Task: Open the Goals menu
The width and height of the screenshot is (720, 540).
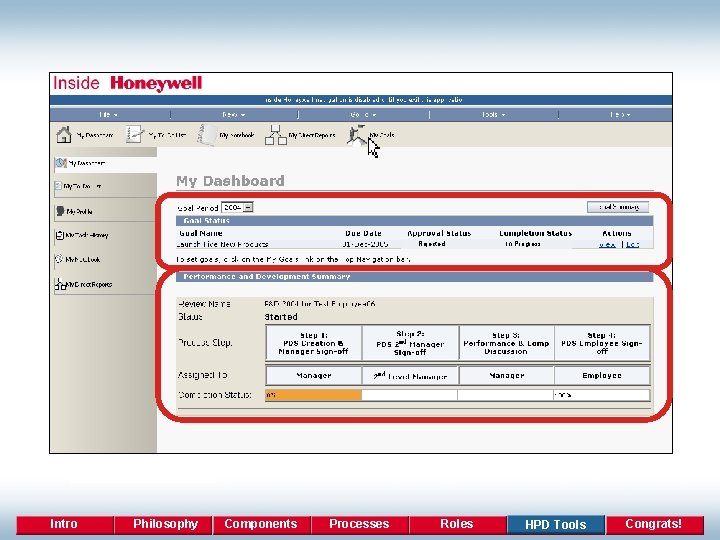Action: click(x=363, y=114)
